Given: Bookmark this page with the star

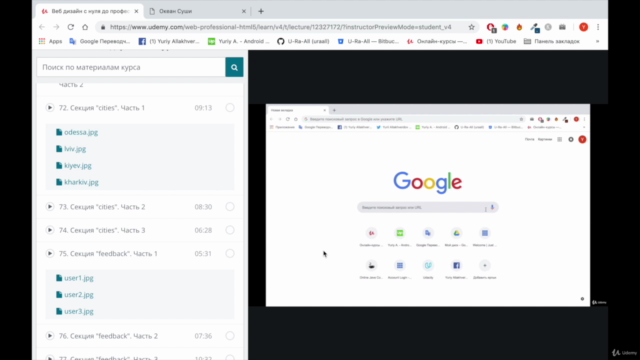Looking at the screenshot, I should point(471,27).
